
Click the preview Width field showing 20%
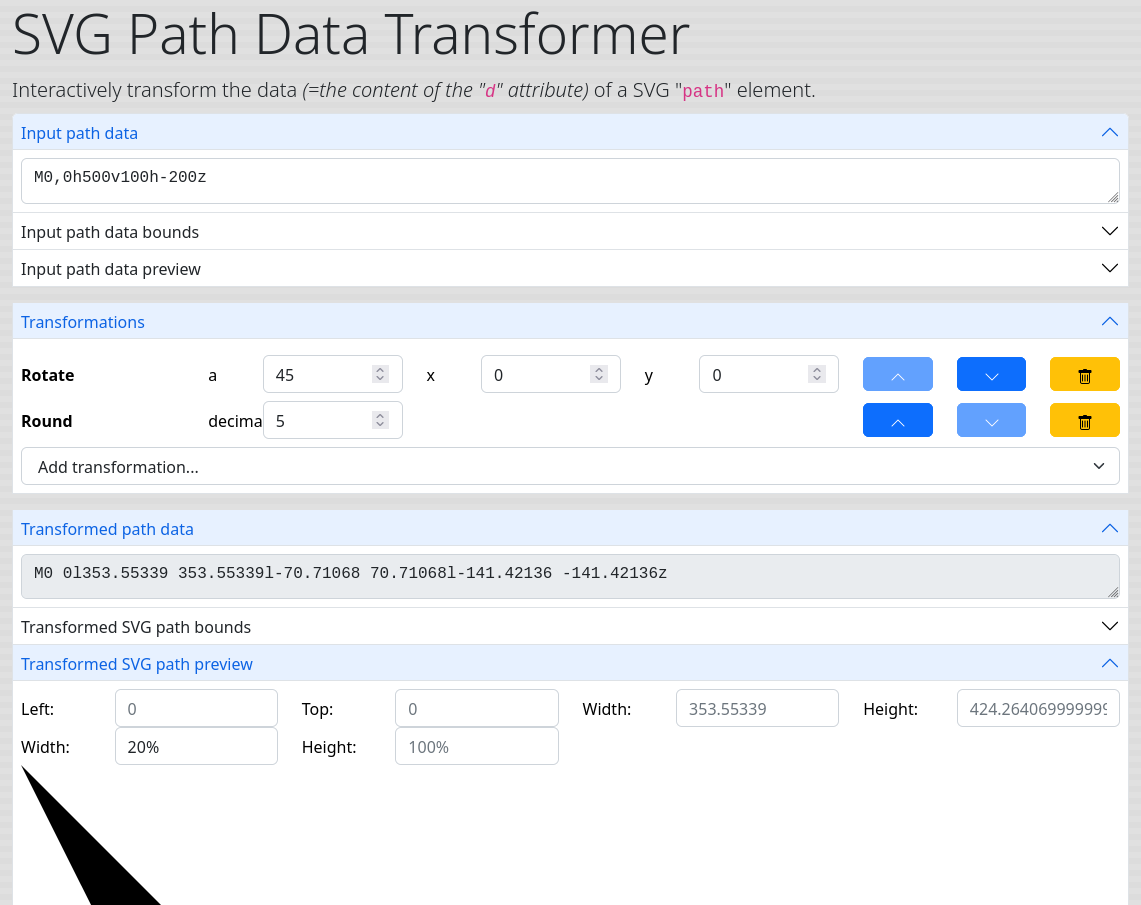tap(196, 746)
